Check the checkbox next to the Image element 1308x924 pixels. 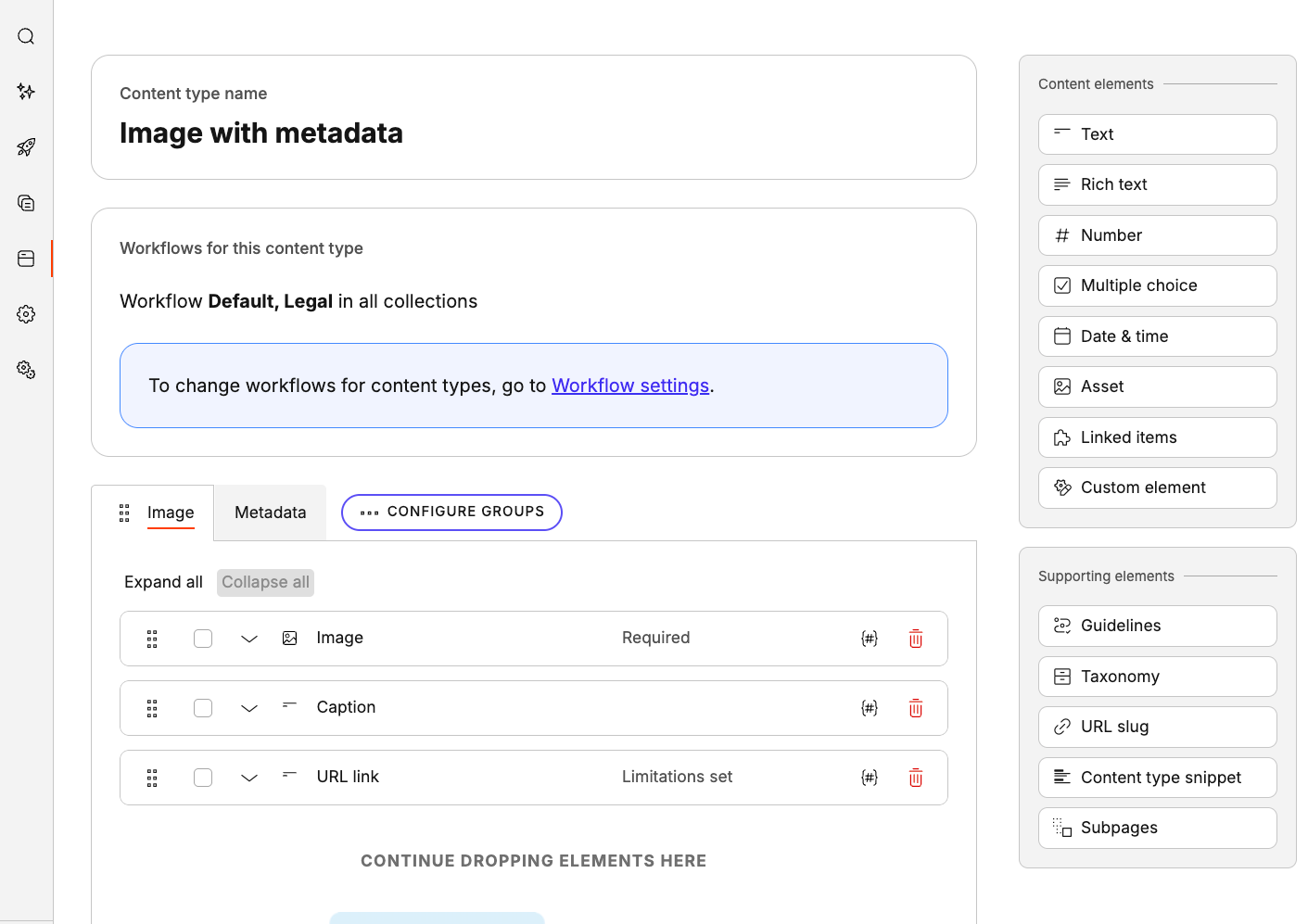click(x=203, y=638)
